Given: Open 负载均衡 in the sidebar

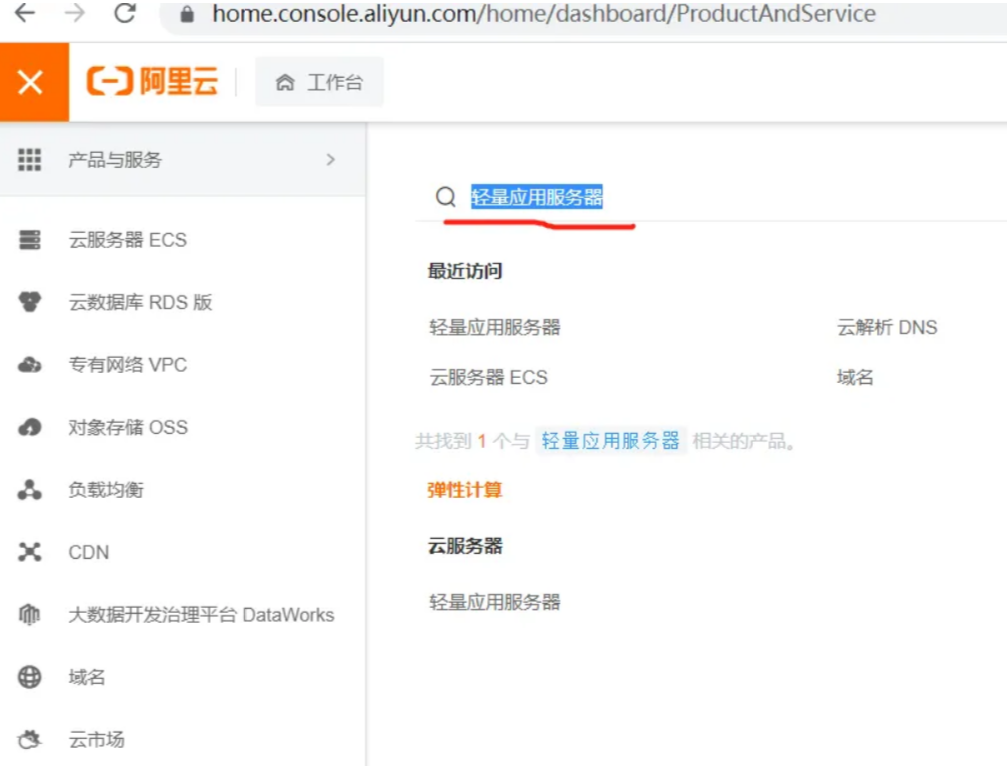Looking at the screenshot, I should [x=106, y=490].
